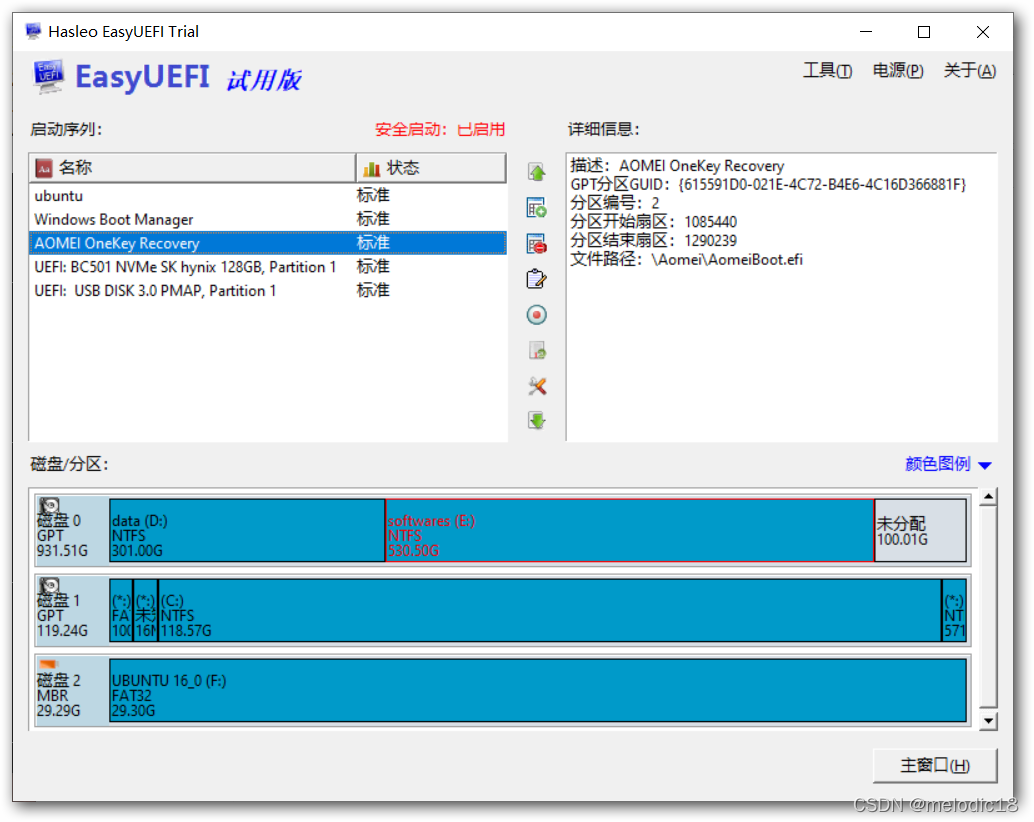Click the edit boot entry clipboard icon
Image resolution: width=1034 pixels, height=822 pixels.
tap(537, 279)
